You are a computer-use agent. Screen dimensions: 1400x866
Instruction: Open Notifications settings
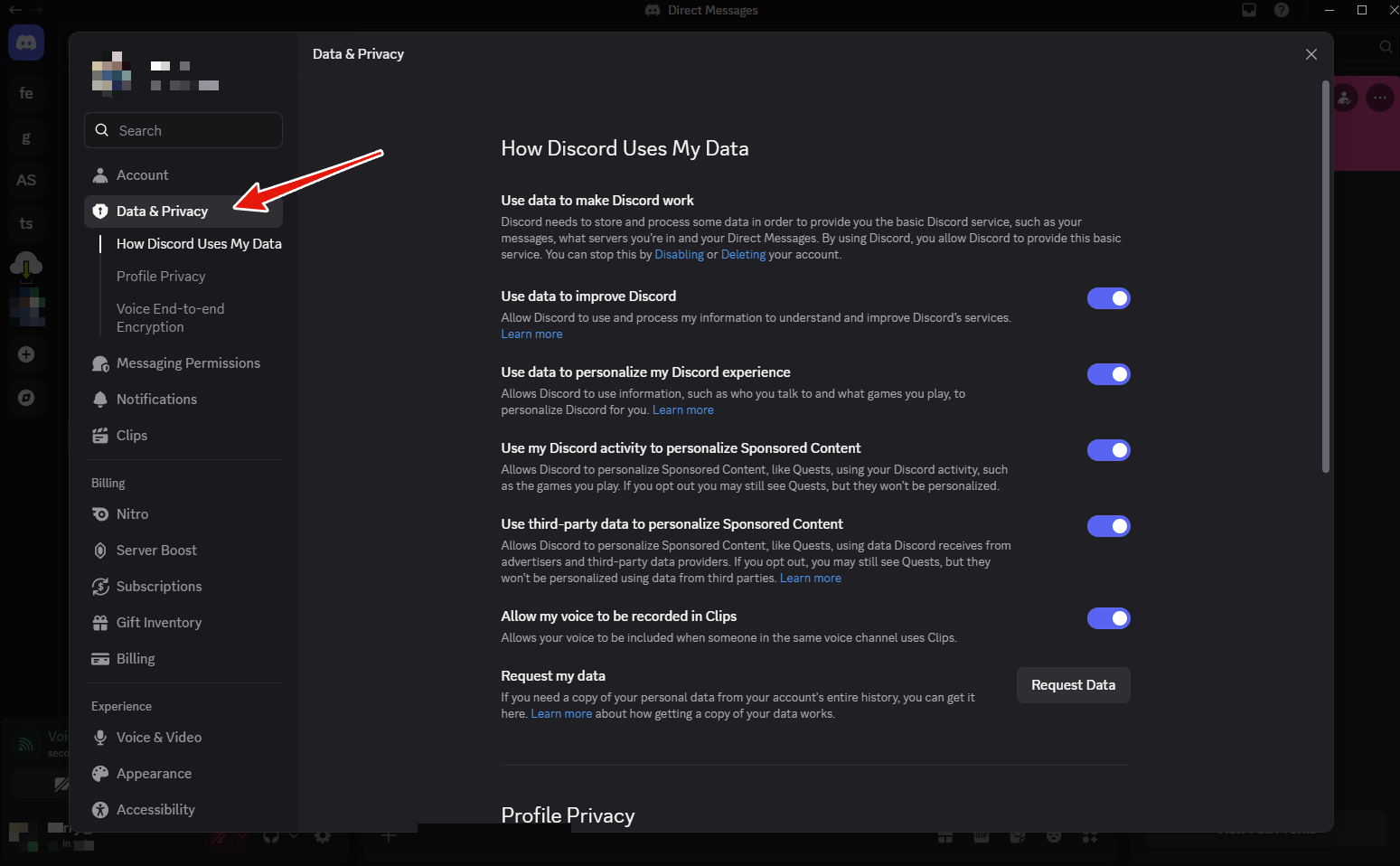pos(183,400)
